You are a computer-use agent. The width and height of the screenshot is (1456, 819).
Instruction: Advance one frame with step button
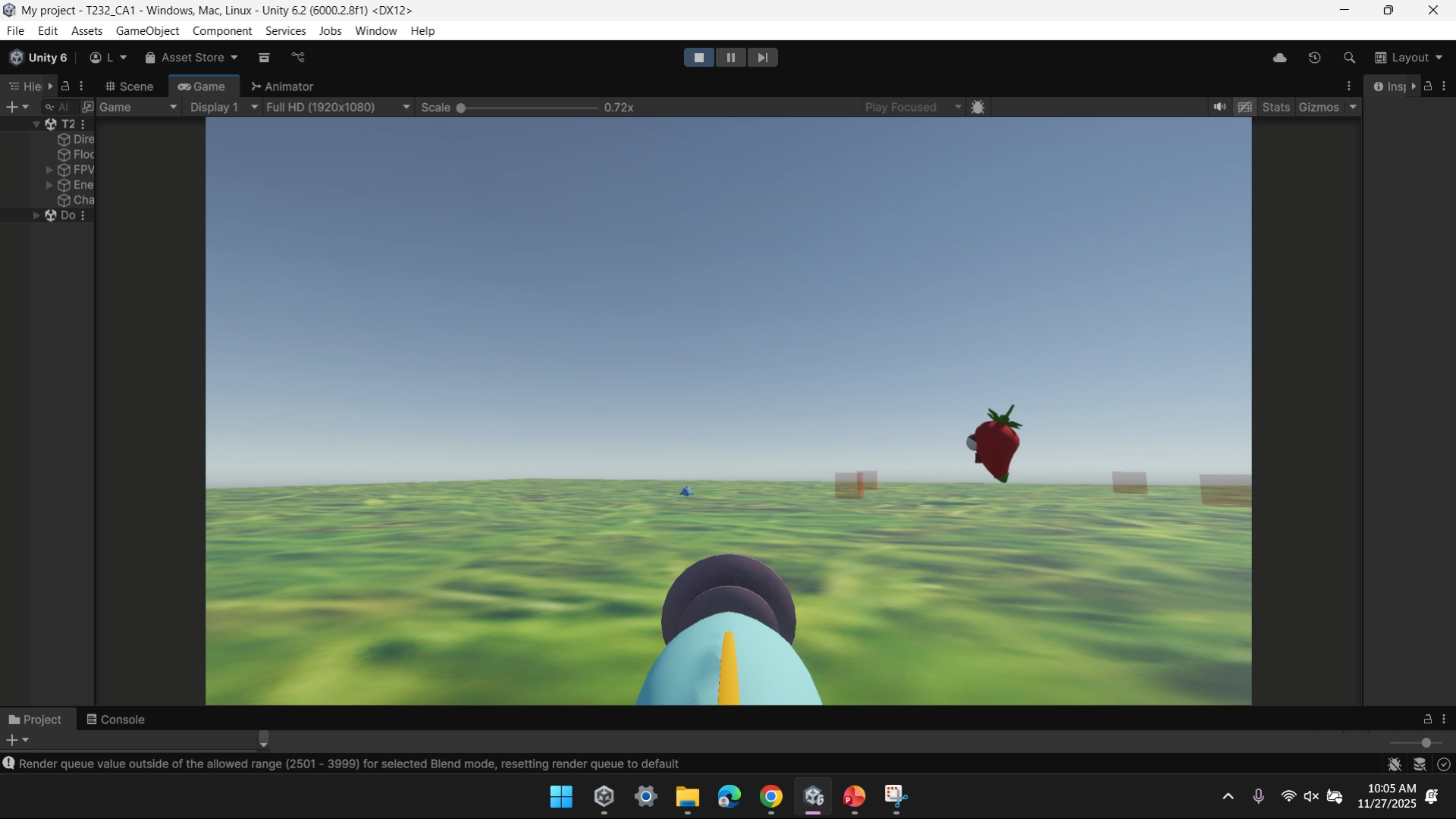[x=762, y=58]
